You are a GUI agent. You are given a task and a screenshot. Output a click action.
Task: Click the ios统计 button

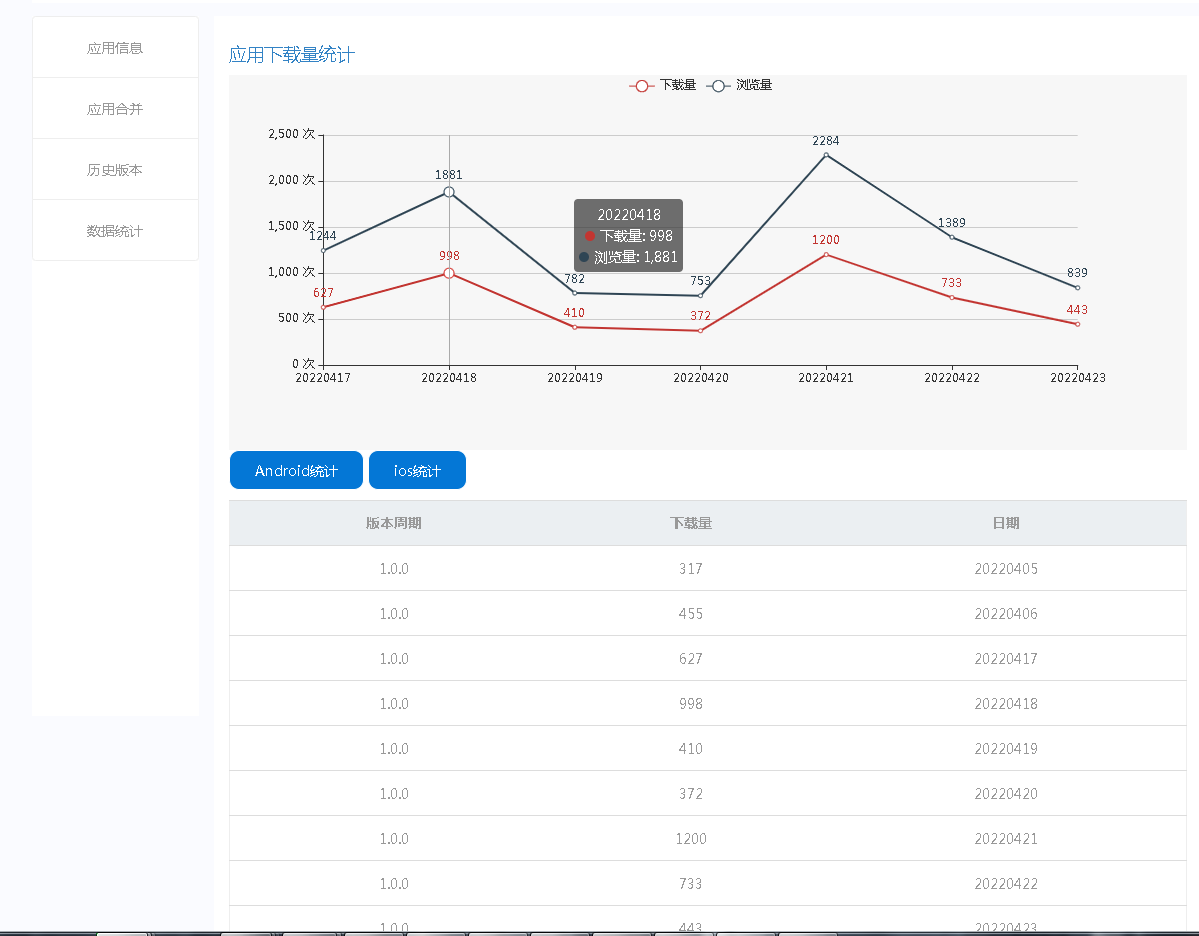[x=417, y=471]
